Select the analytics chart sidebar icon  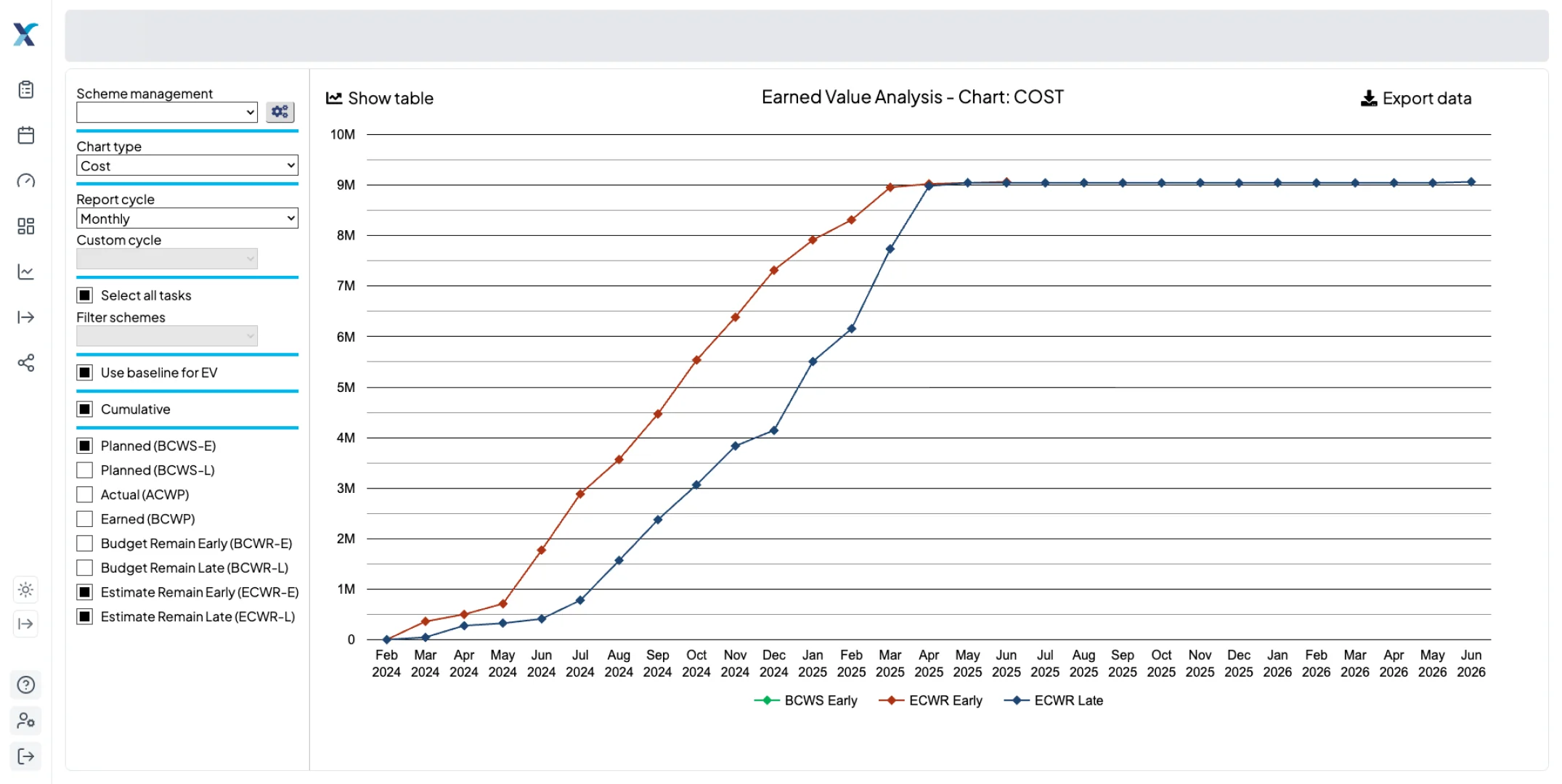[26, 271]
